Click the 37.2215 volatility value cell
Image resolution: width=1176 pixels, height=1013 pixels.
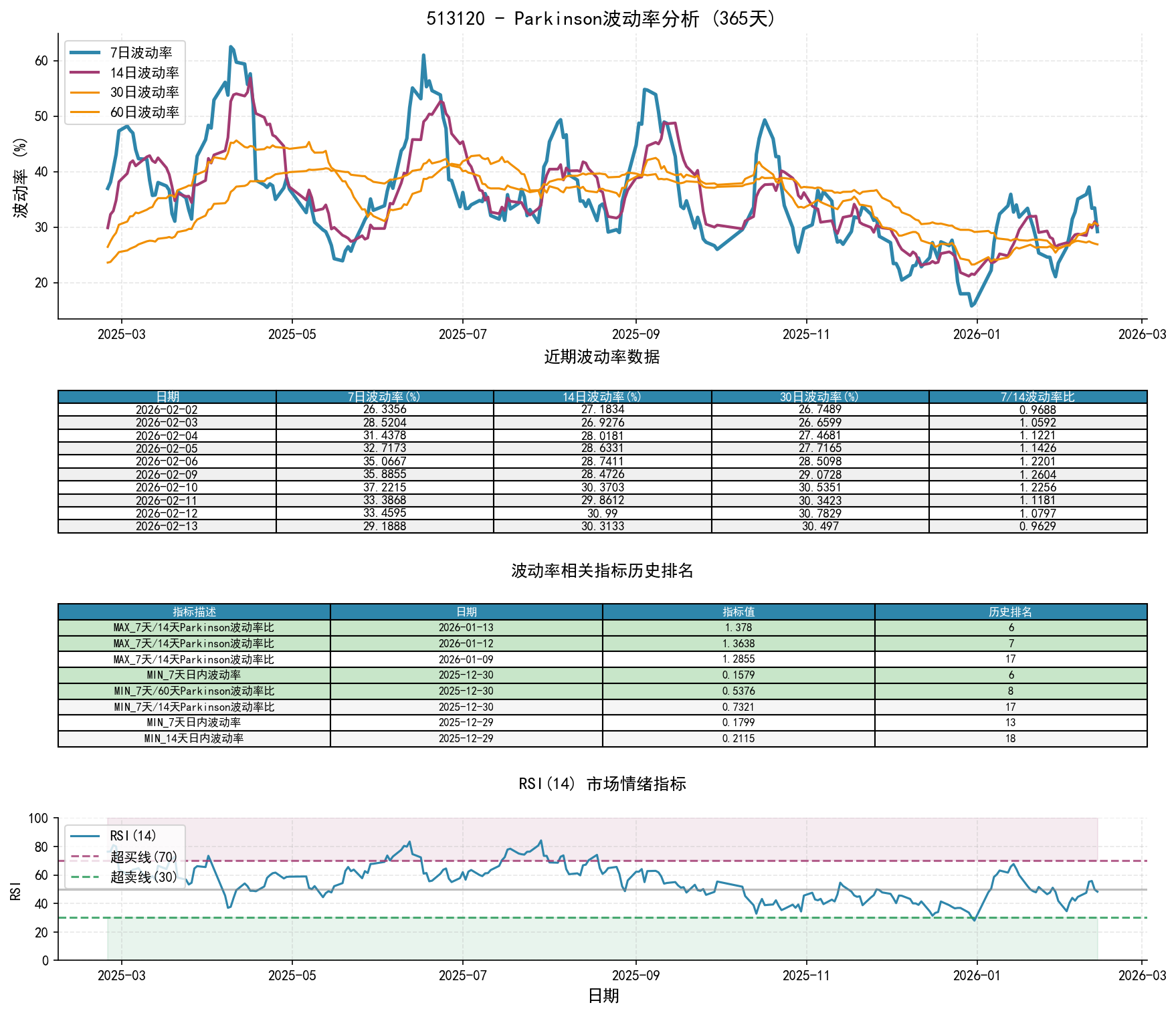[385, 487]
